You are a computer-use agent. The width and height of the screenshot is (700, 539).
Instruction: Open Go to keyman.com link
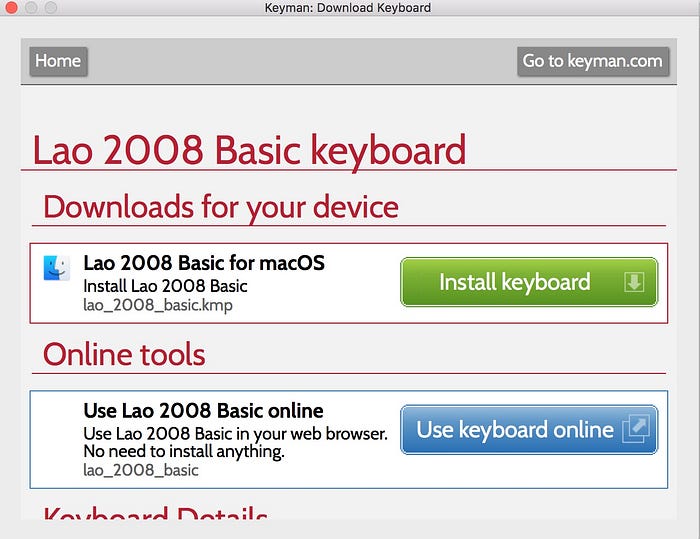[593, 61]
